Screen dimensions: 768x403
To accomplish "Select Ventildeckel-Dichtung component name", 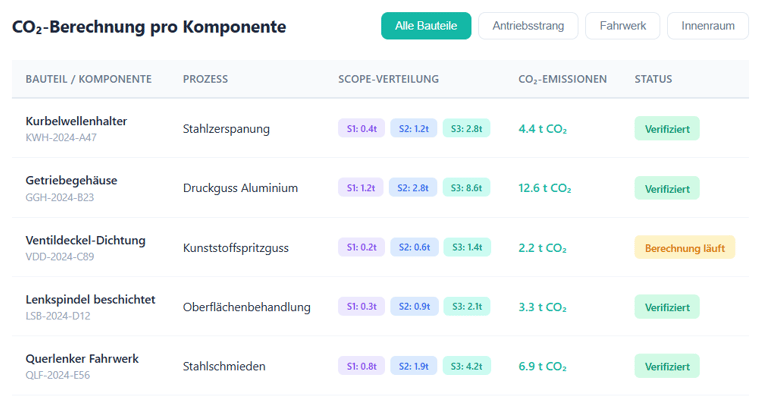I will 85,240.
